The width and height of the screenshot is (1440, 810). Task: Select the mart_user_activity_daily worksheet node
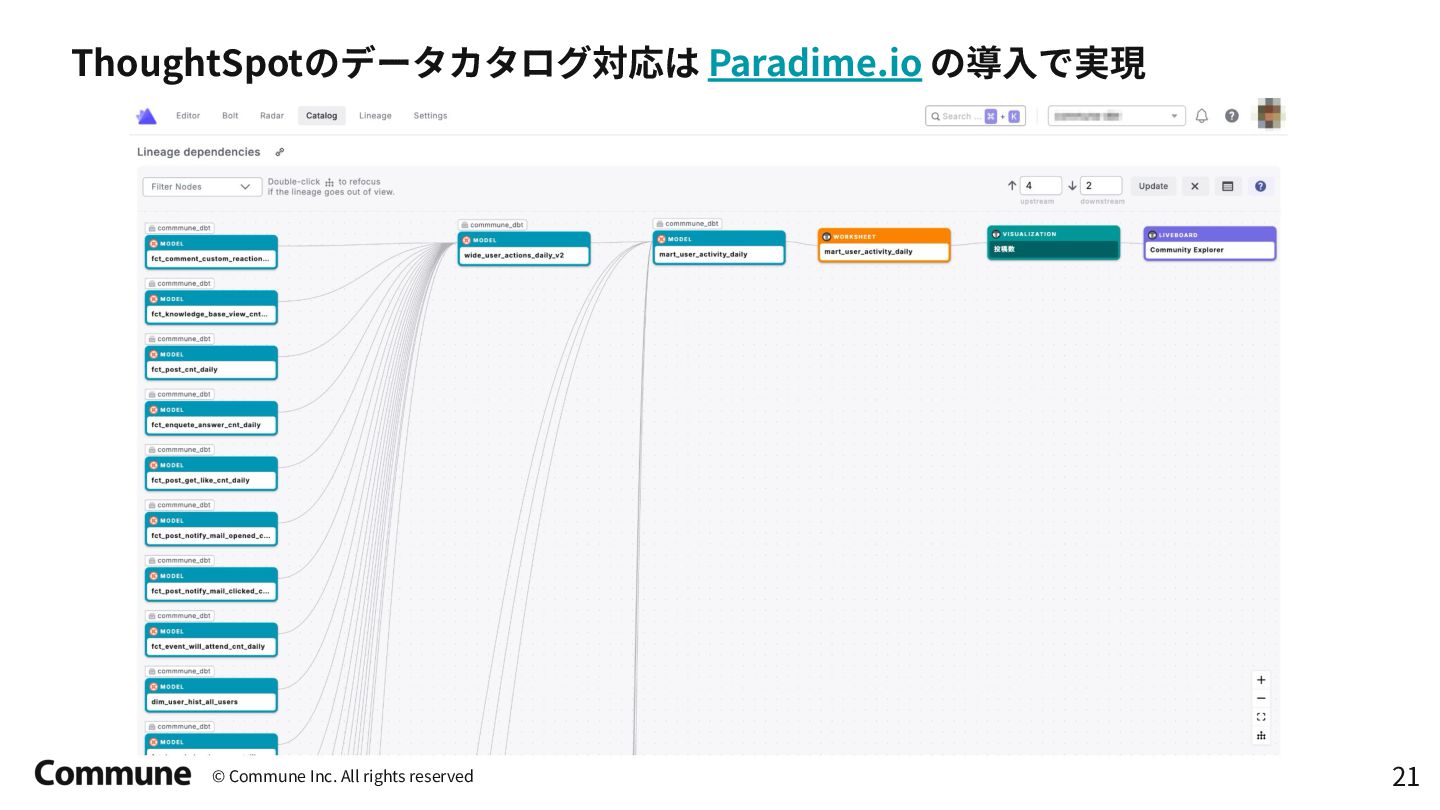pyautogui.click(x=884, y=245)
